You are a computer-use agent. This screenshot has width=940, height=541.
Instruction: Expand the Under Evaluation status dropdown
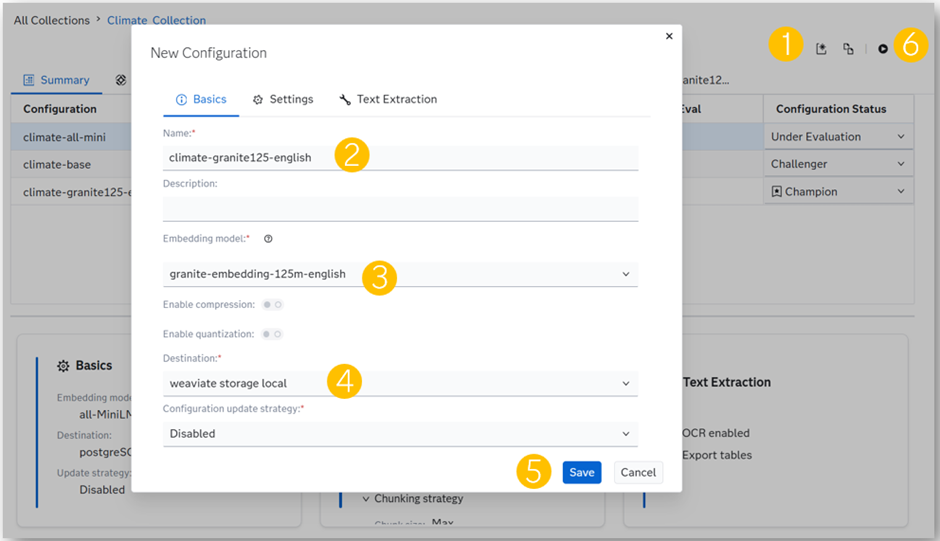point(900,137)
